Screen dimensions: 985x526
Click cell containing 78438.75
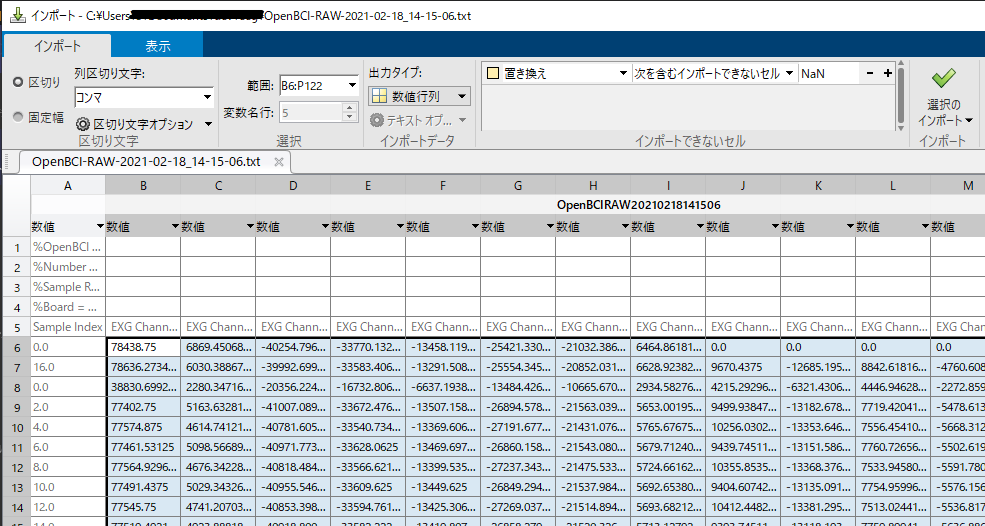pos(143,346)
